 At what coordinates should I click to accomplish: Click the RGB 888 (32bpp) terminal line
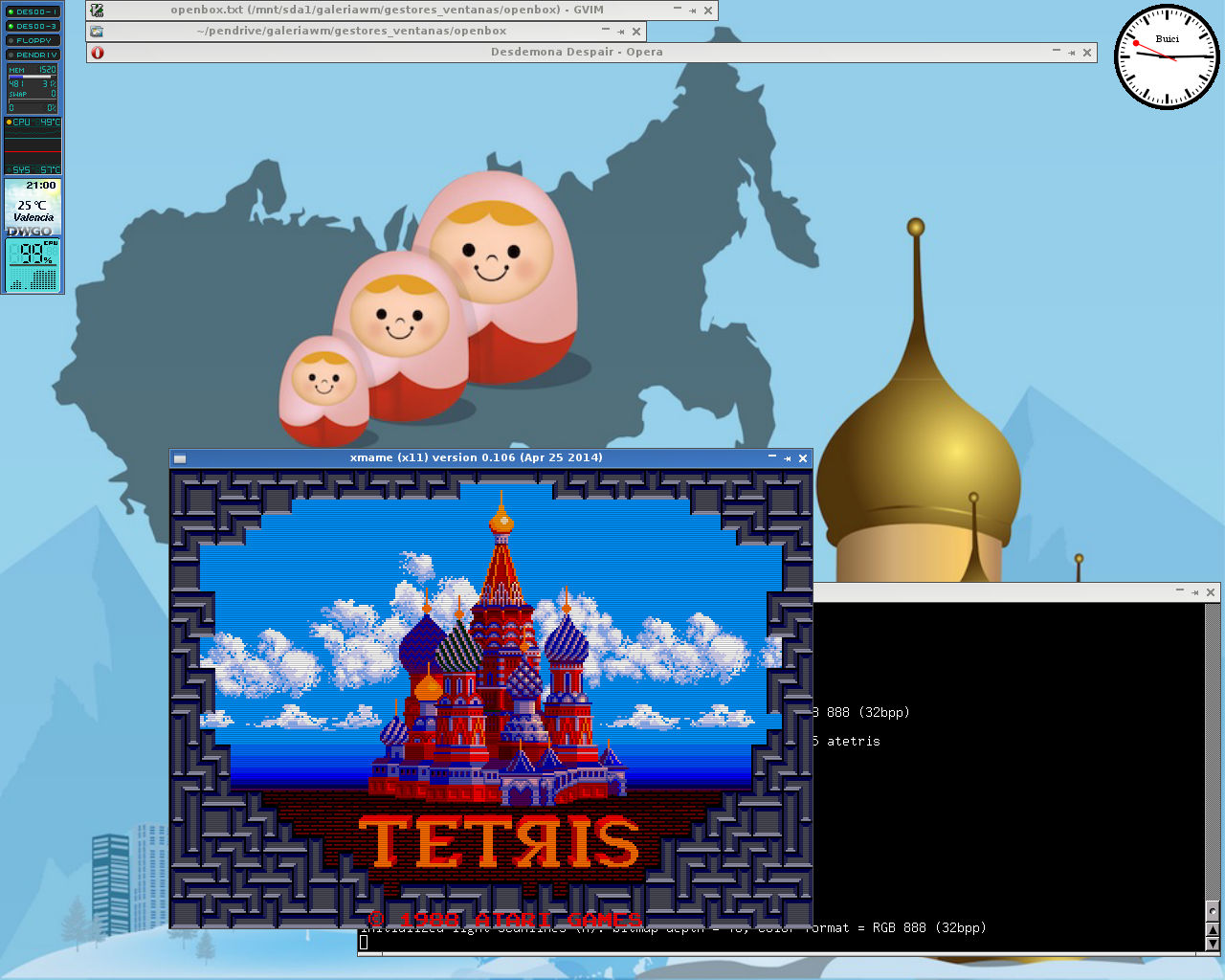(929, 928)
